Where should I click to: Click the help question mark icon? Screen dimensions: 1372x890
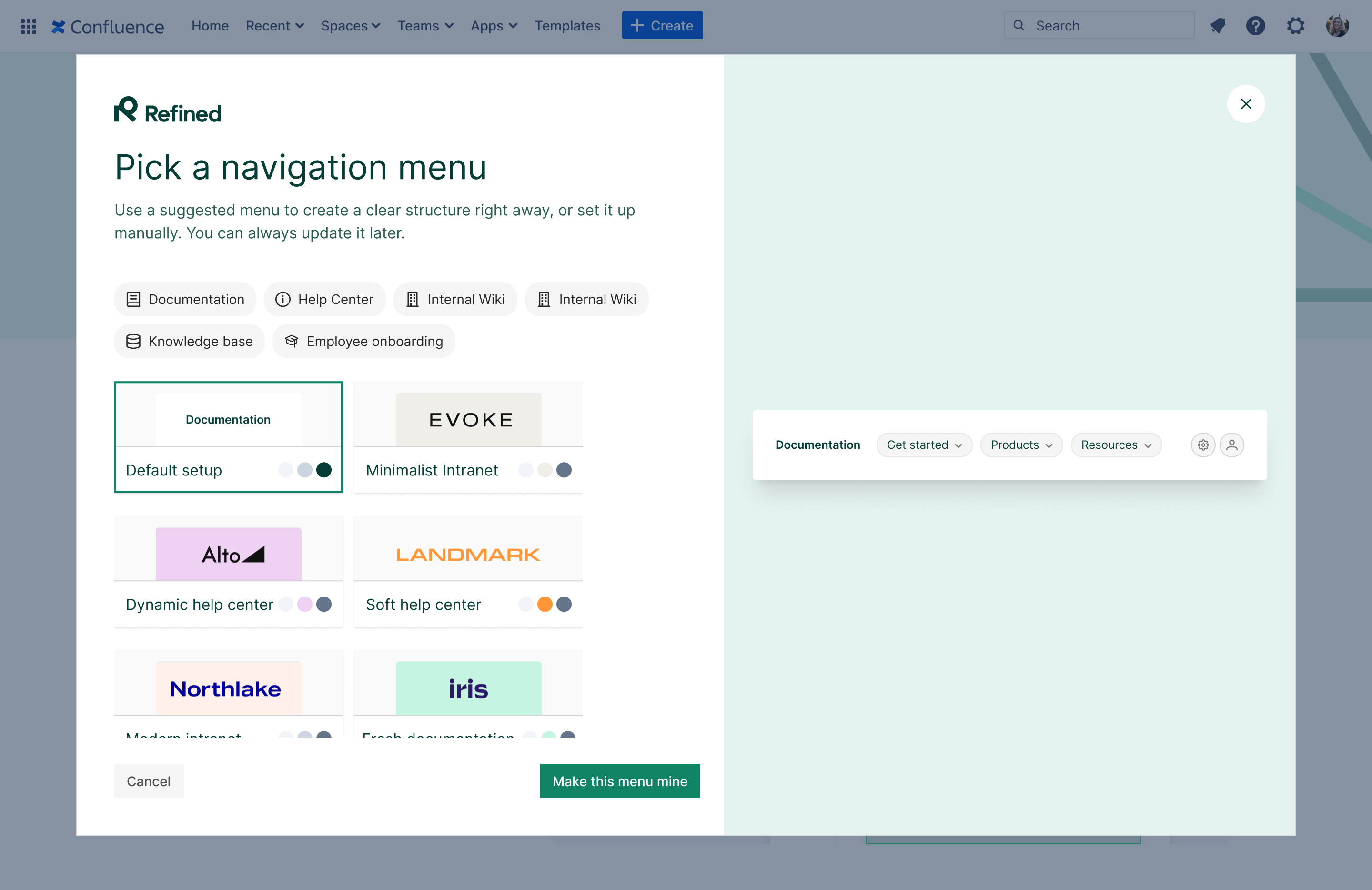click(x=1255, y=26)
